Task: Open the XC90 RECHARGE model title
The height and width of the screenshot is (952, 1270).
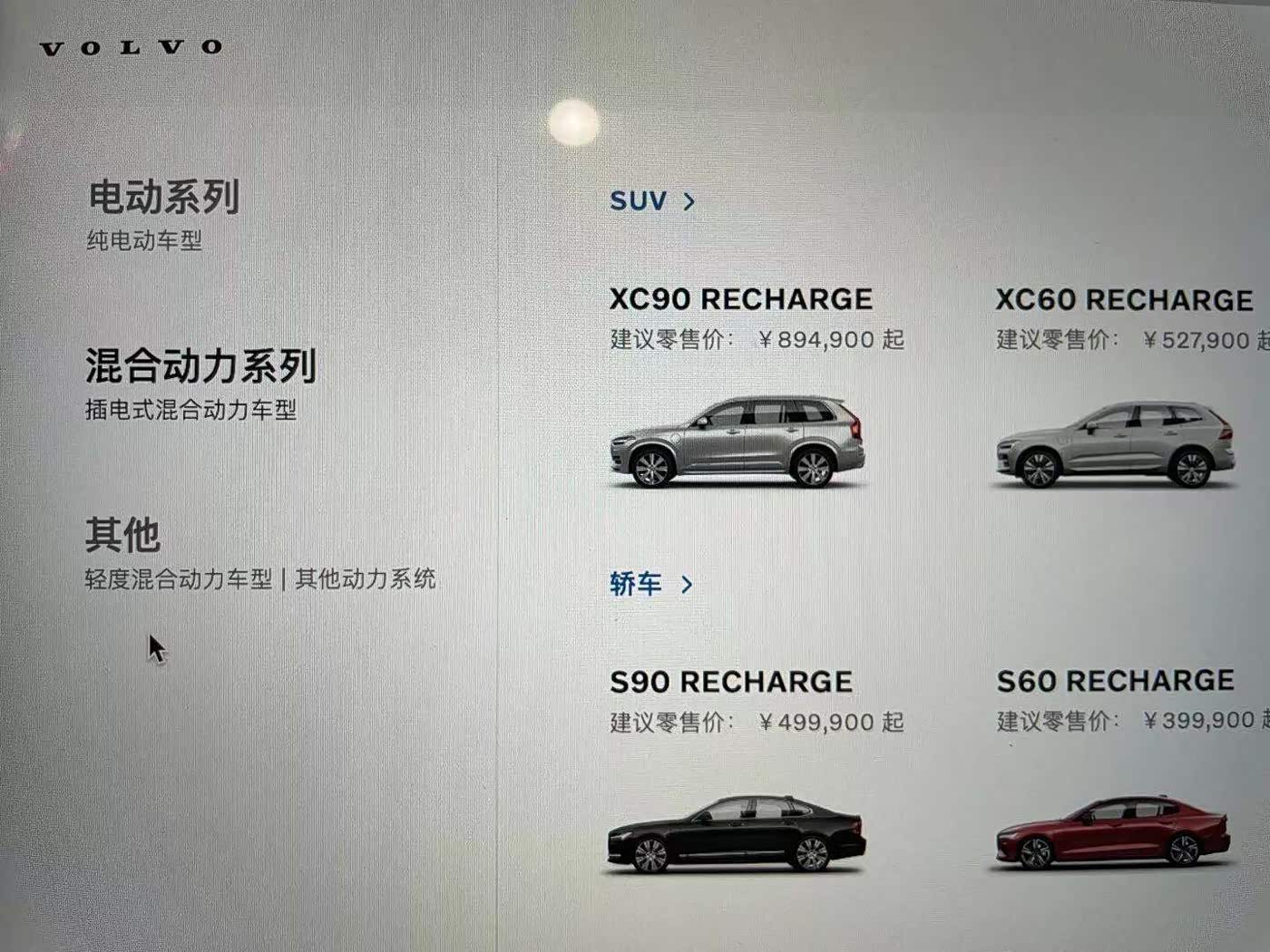Action: point(741,299)
